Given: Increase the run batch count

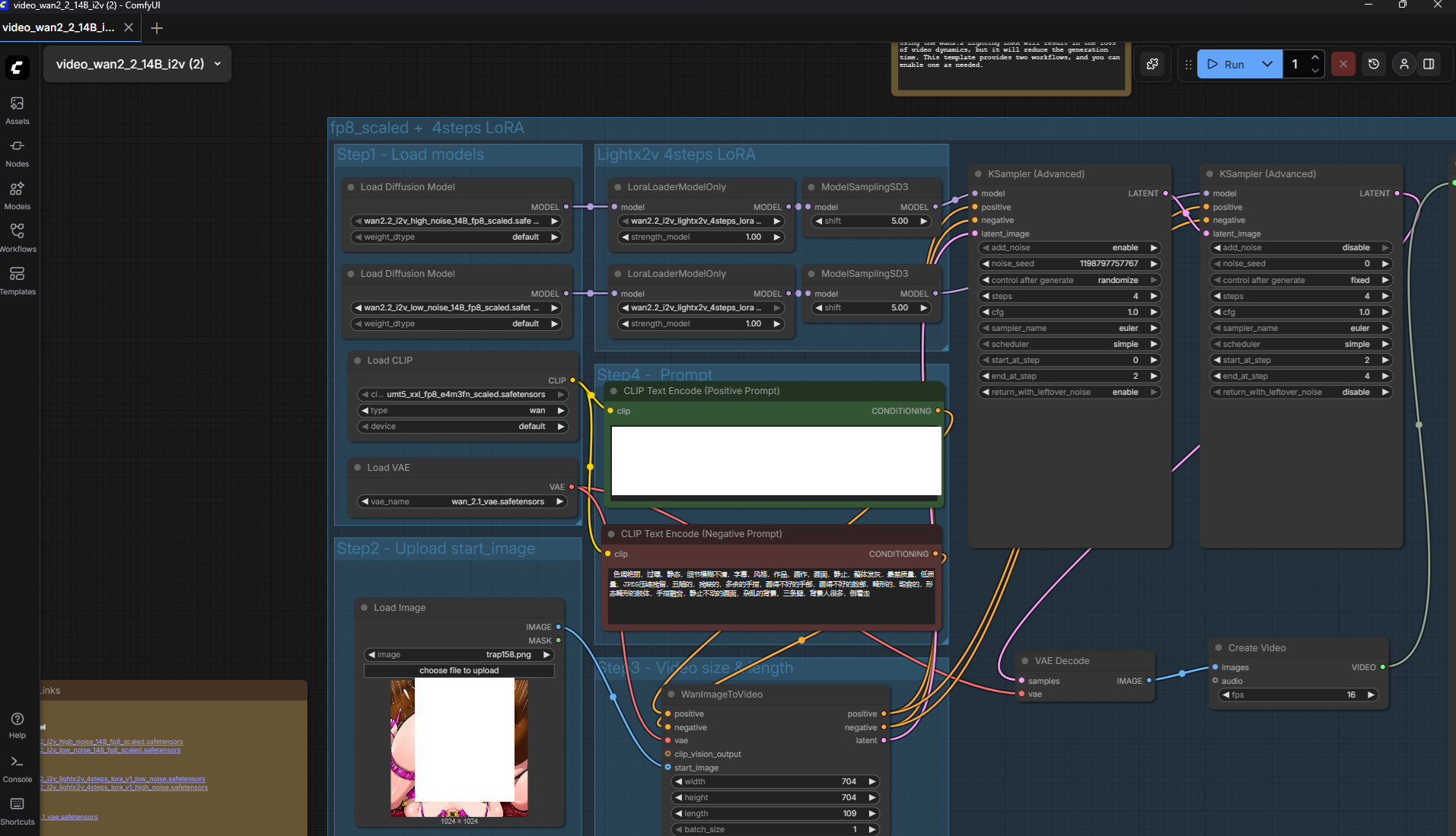Looking at the screenshot, I should click(x=1315, y=58).
